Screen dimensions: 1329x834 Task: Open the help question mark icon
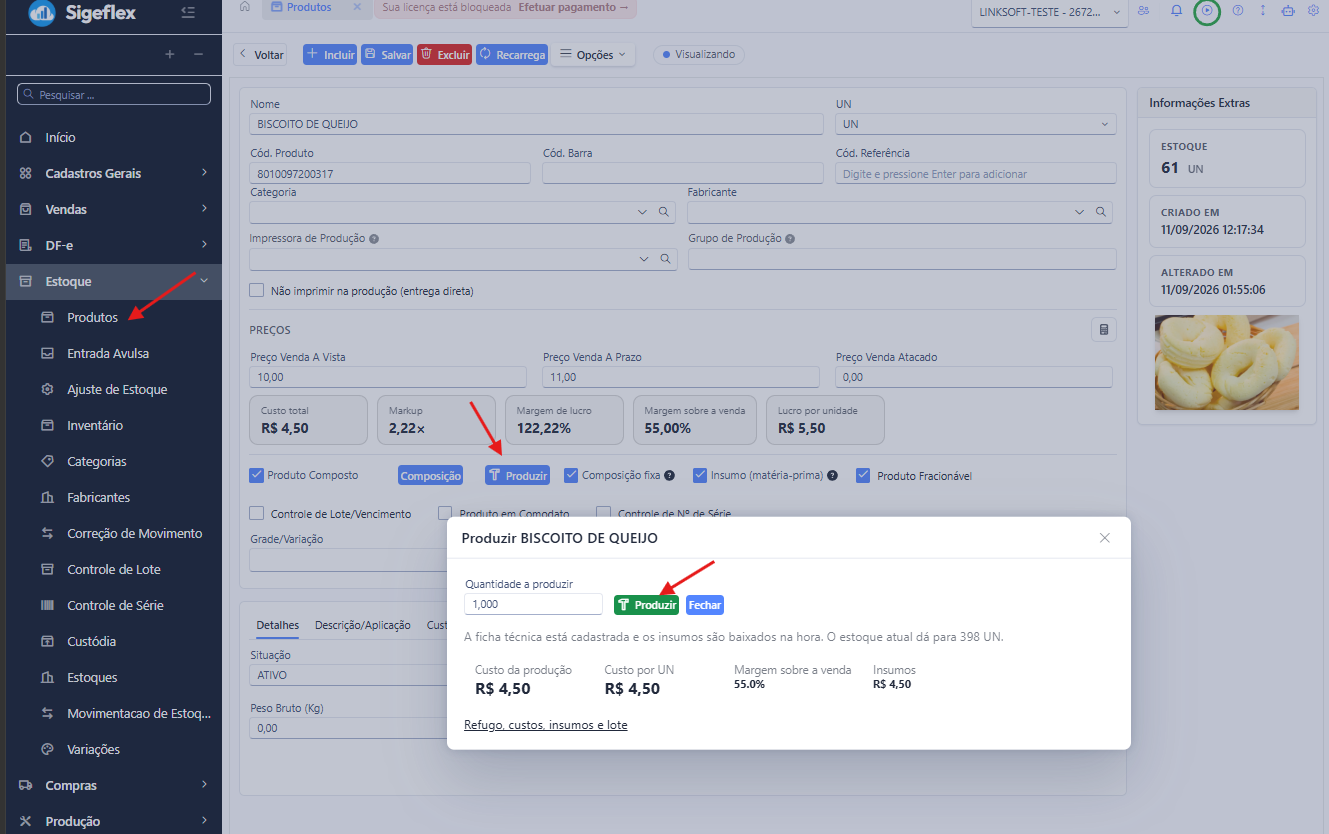pos(1238,10)
